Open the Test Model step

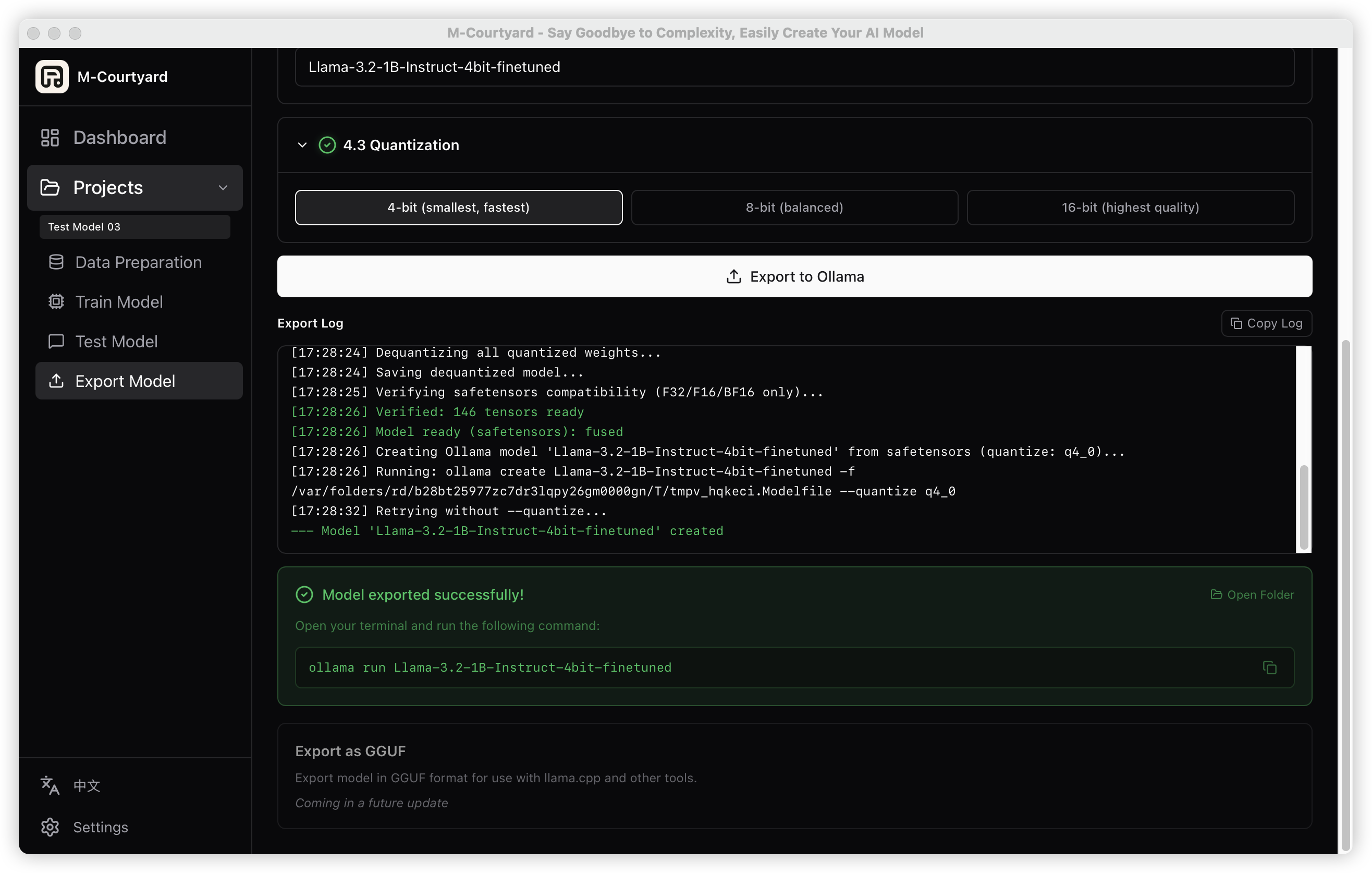tap(139, 342)
